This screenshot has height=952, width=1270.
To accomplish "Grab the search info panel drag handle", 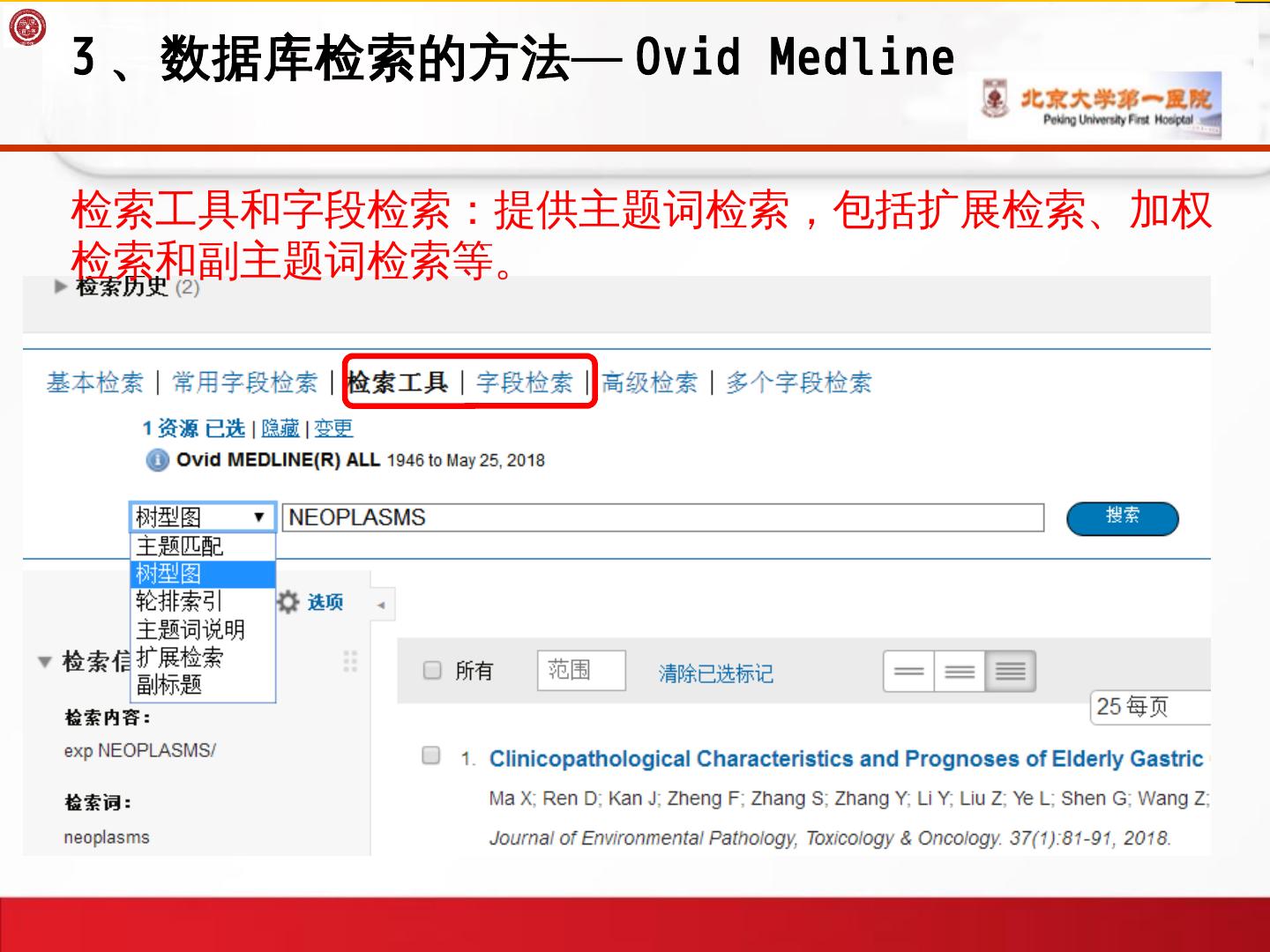I will (x=350, y=661).
